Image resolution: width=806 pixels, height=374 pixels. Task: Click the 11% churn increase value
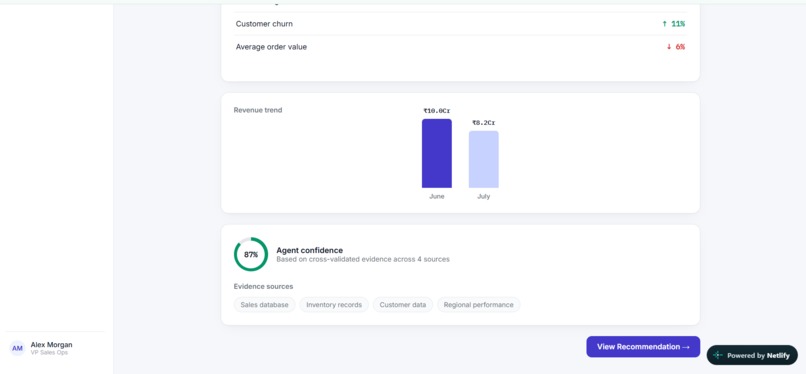coord(673,24)
